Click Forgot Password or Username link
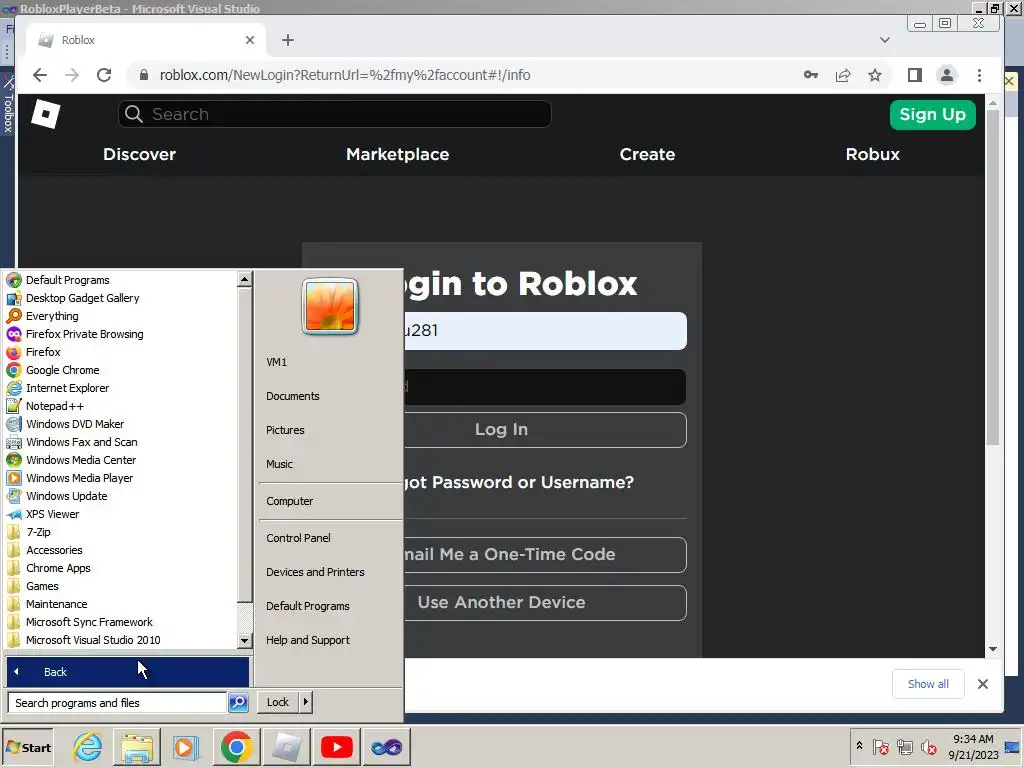The height and width of the screenshot is (768, 1024). [519, 483]
